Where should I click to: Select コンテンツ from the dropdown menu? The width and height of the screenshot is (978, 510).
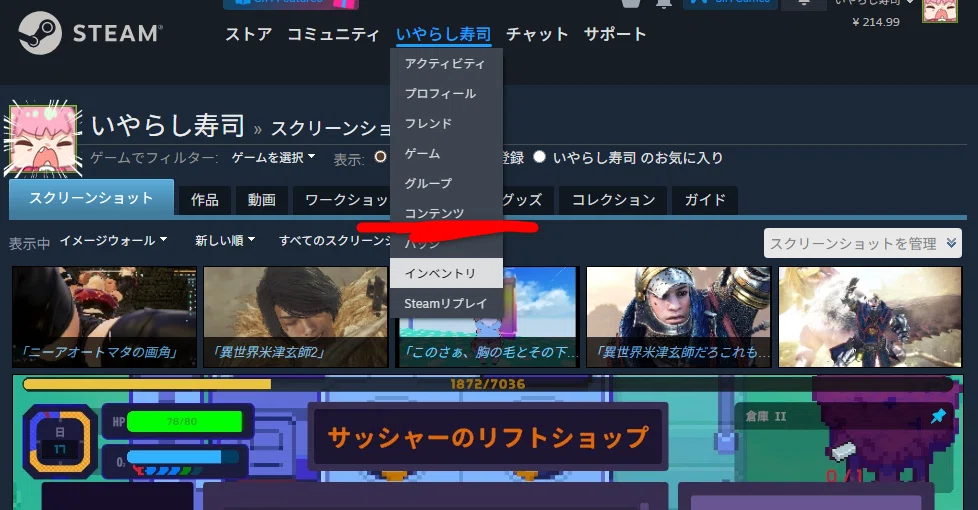[446, 213]
